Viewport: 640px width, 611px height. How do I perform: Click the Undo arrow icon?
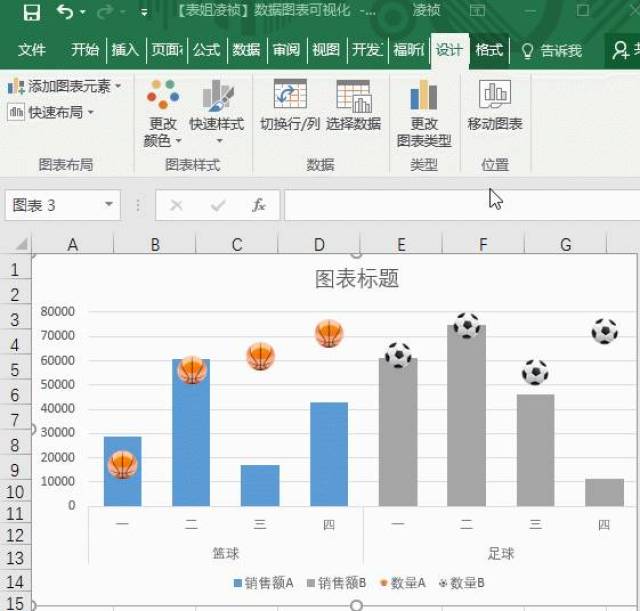65,11
